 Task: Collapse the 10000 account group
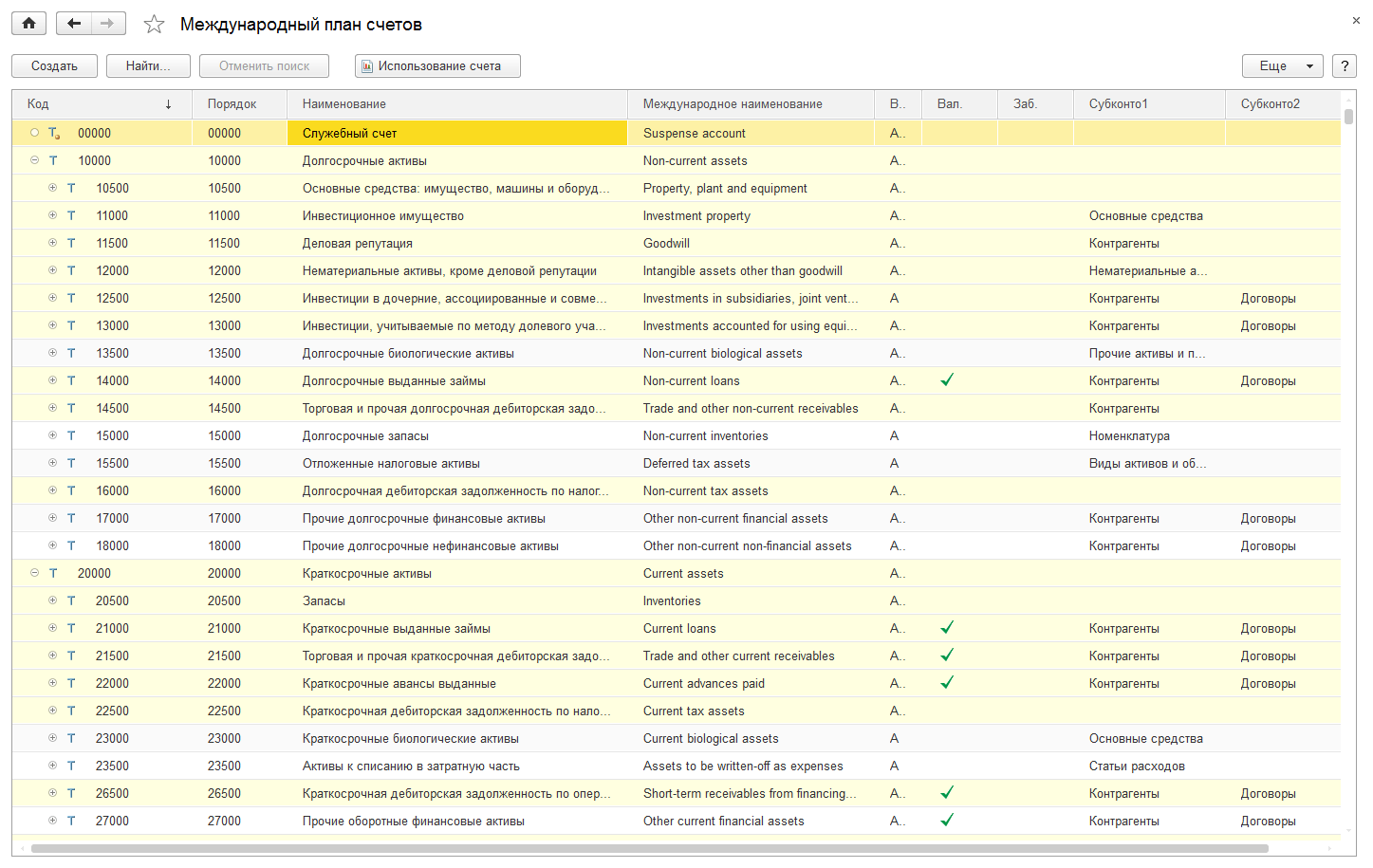click(34, 160)
